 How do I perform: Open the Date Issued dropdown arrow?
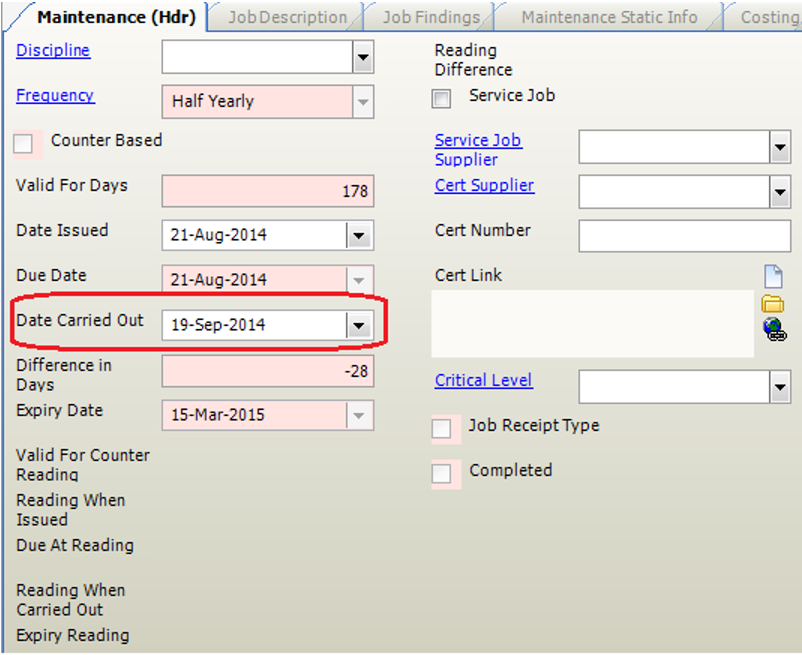(x=358, y=236)
